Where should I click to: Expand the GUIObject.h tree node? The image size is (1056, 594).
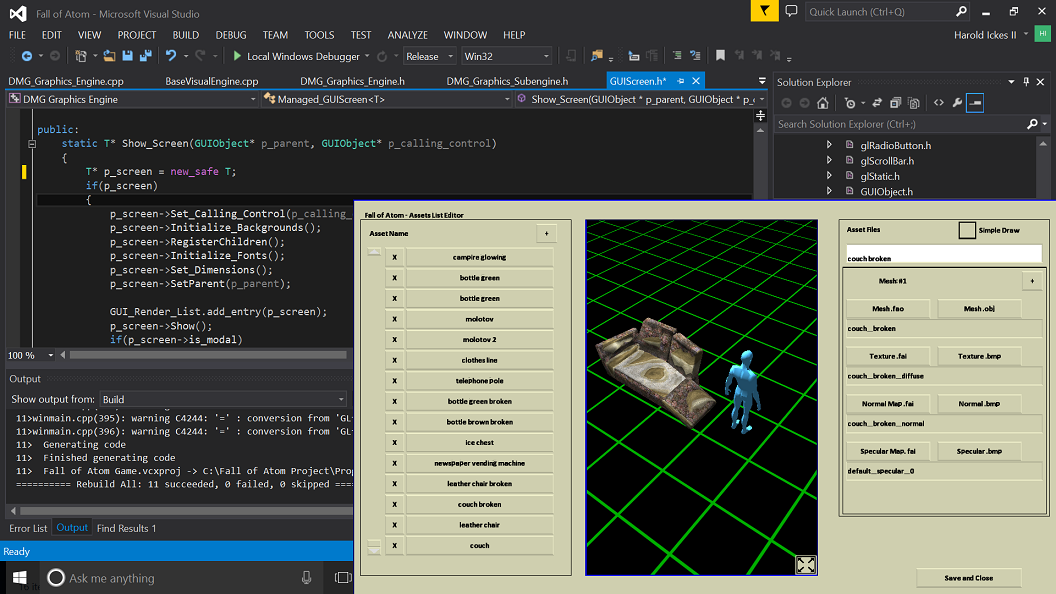[x=829, y=191]
